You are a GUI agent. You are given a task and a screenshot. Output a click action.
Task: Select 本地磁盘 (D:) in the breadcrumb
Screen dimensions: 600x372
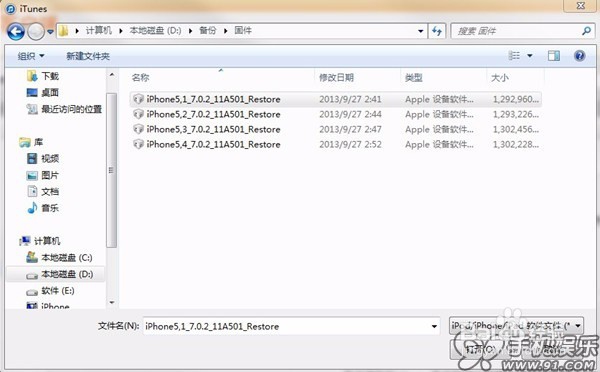[x=155, y=31]
